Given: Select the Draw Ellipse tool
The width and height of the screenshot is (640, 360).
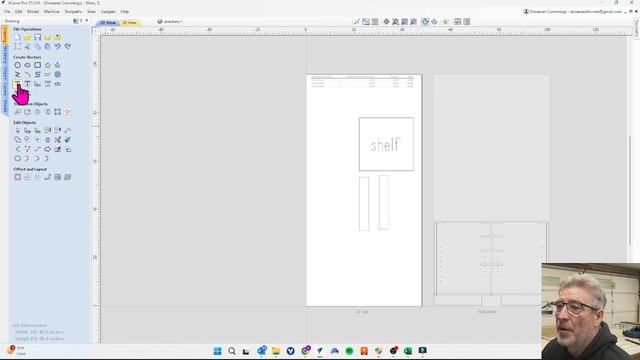Looking at the screenshot, I should [x=27, y=65].
